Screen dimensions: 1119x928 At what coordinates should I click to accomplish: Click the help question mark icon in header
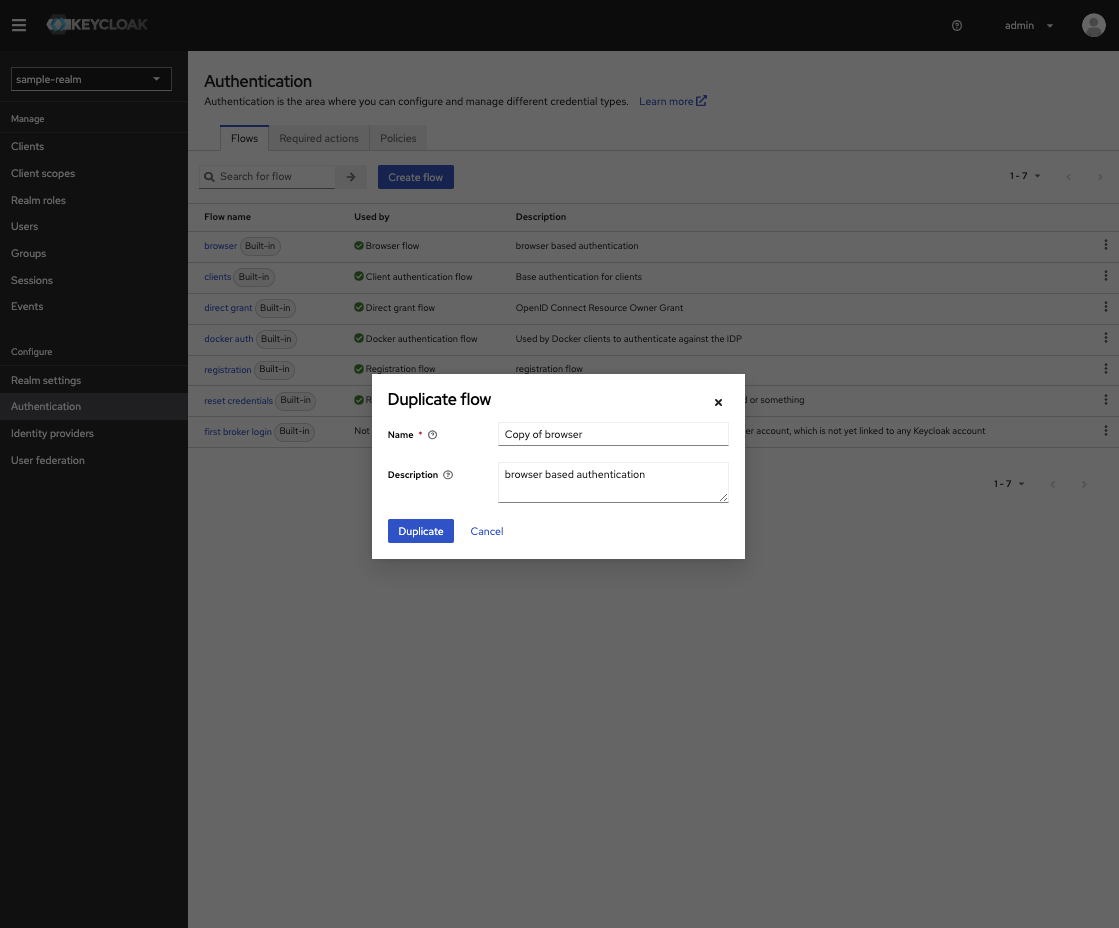coord(957,26)
